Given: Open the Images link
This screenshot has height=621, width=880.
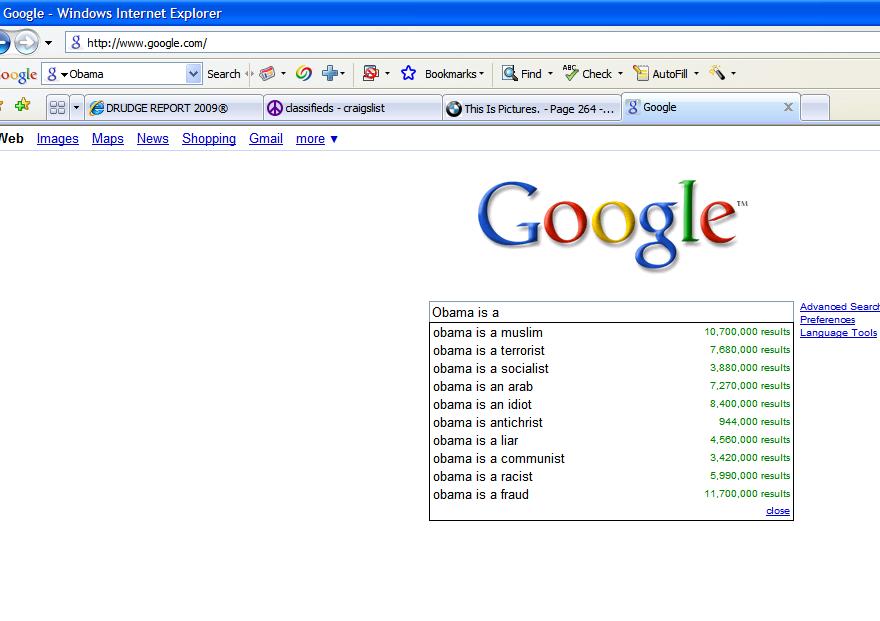Looking at the screenshot, I should click(57, 139).
